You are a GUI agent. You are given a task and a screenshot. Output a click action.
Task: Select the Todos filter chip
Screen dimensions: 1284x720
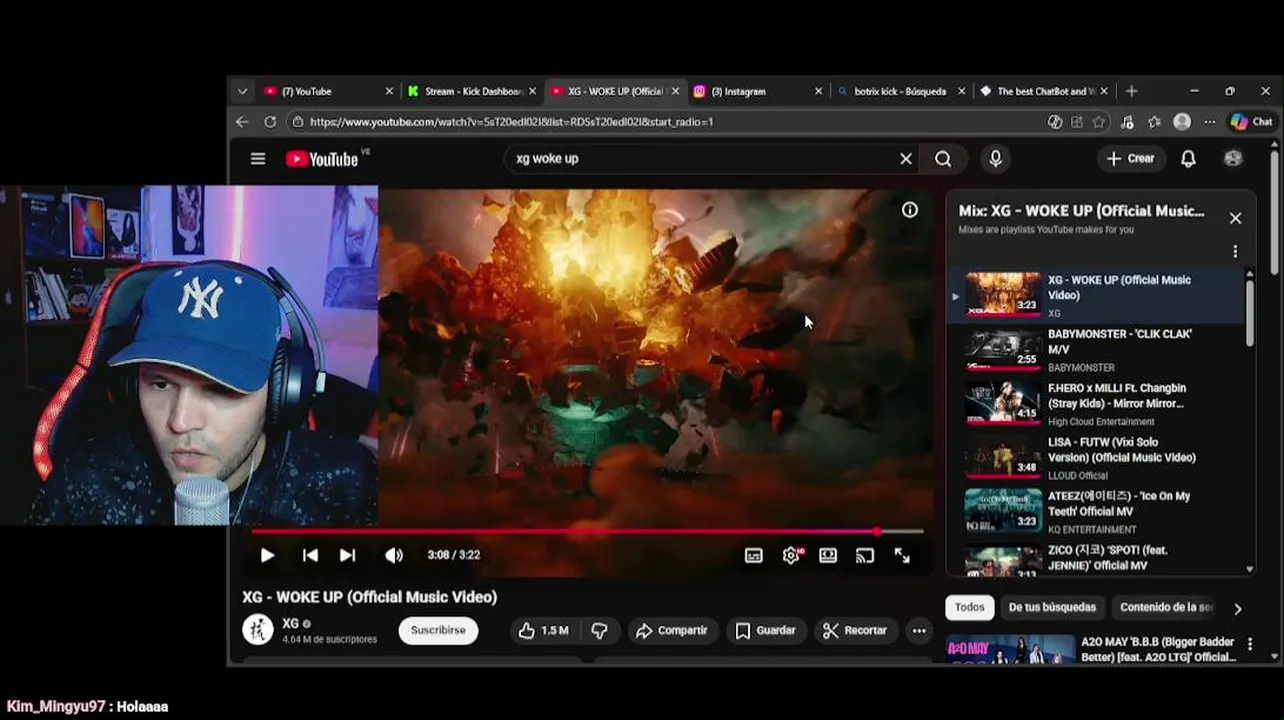969,607
